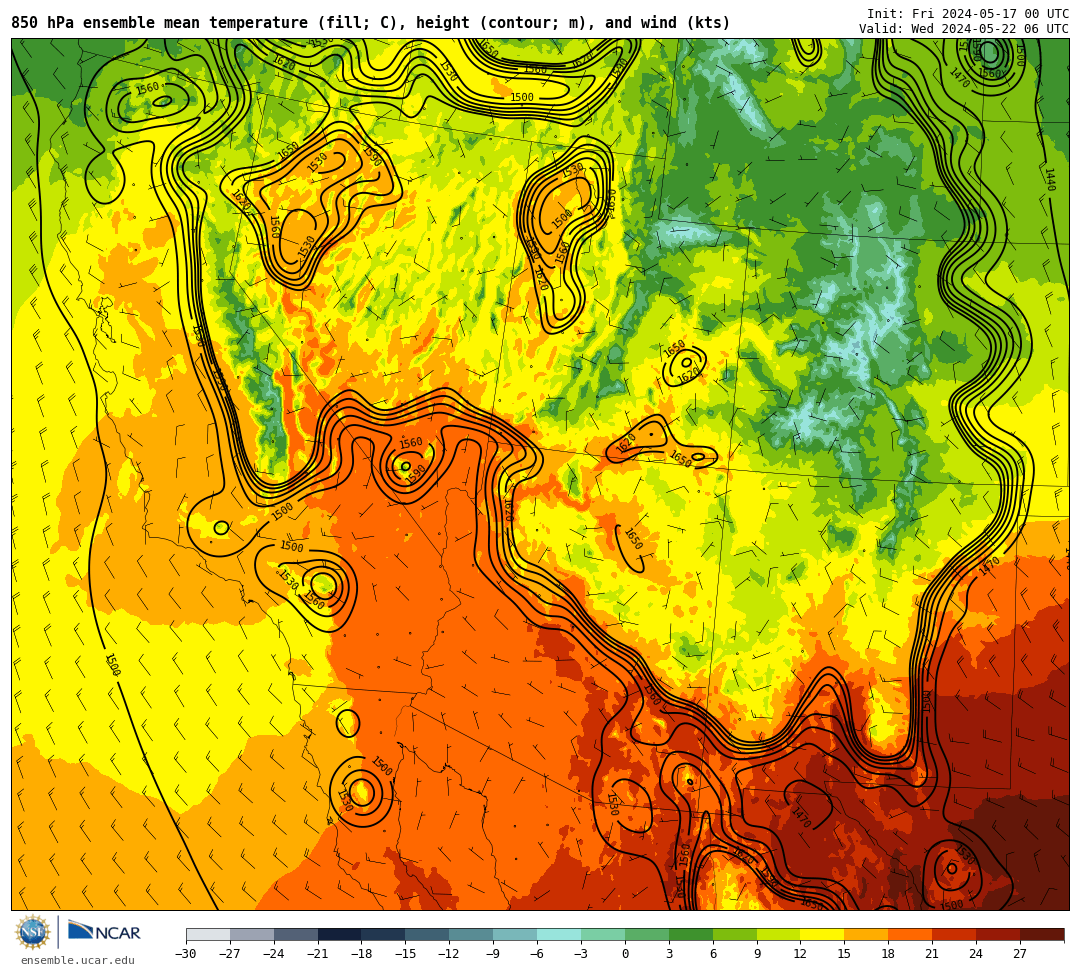Open the ensemble.ucar.edu link text
The height and width of the screenshot is (973, 1080).
78,960
